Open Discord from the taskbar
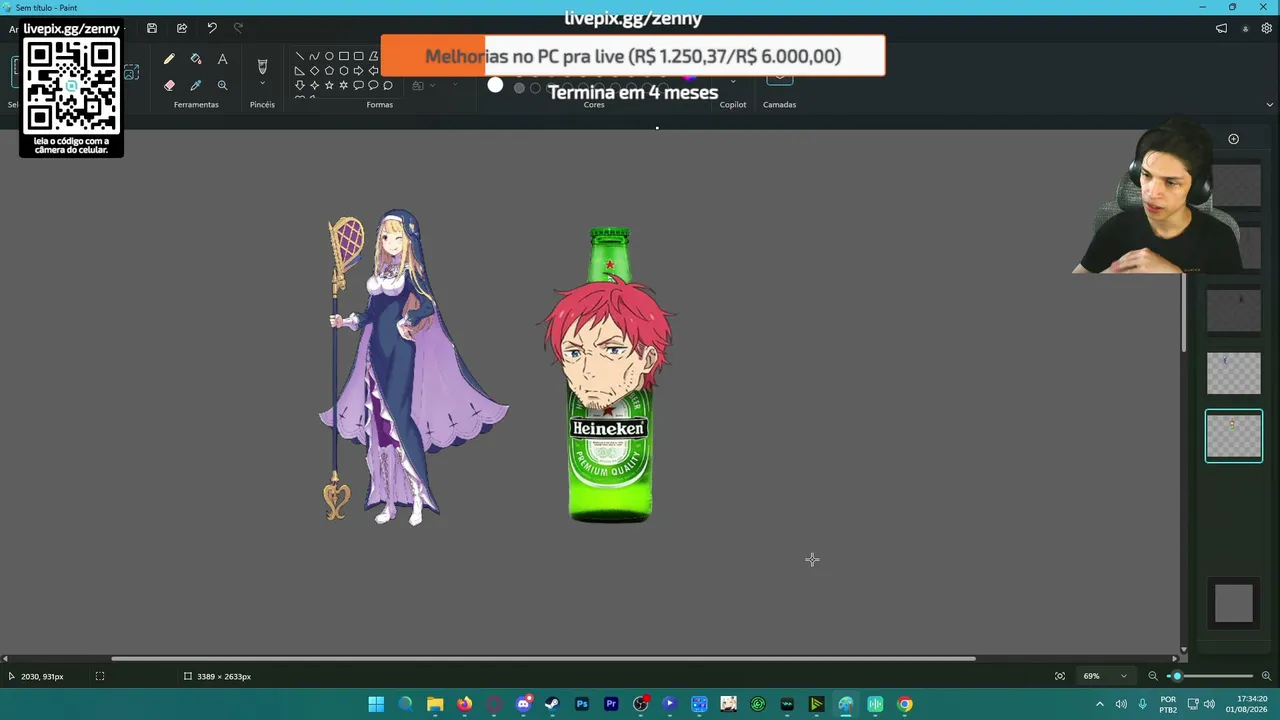The height and width of the screenshot is (720, 1280). 523,704
